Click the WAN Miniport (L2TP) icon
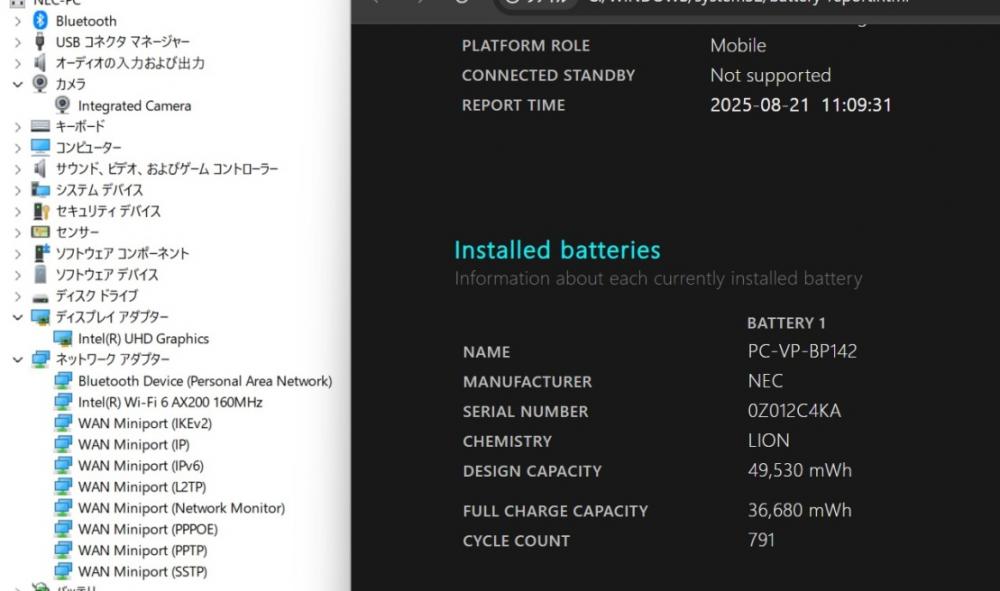Viewport: 1000px width, 591px height. click(62, 486)
